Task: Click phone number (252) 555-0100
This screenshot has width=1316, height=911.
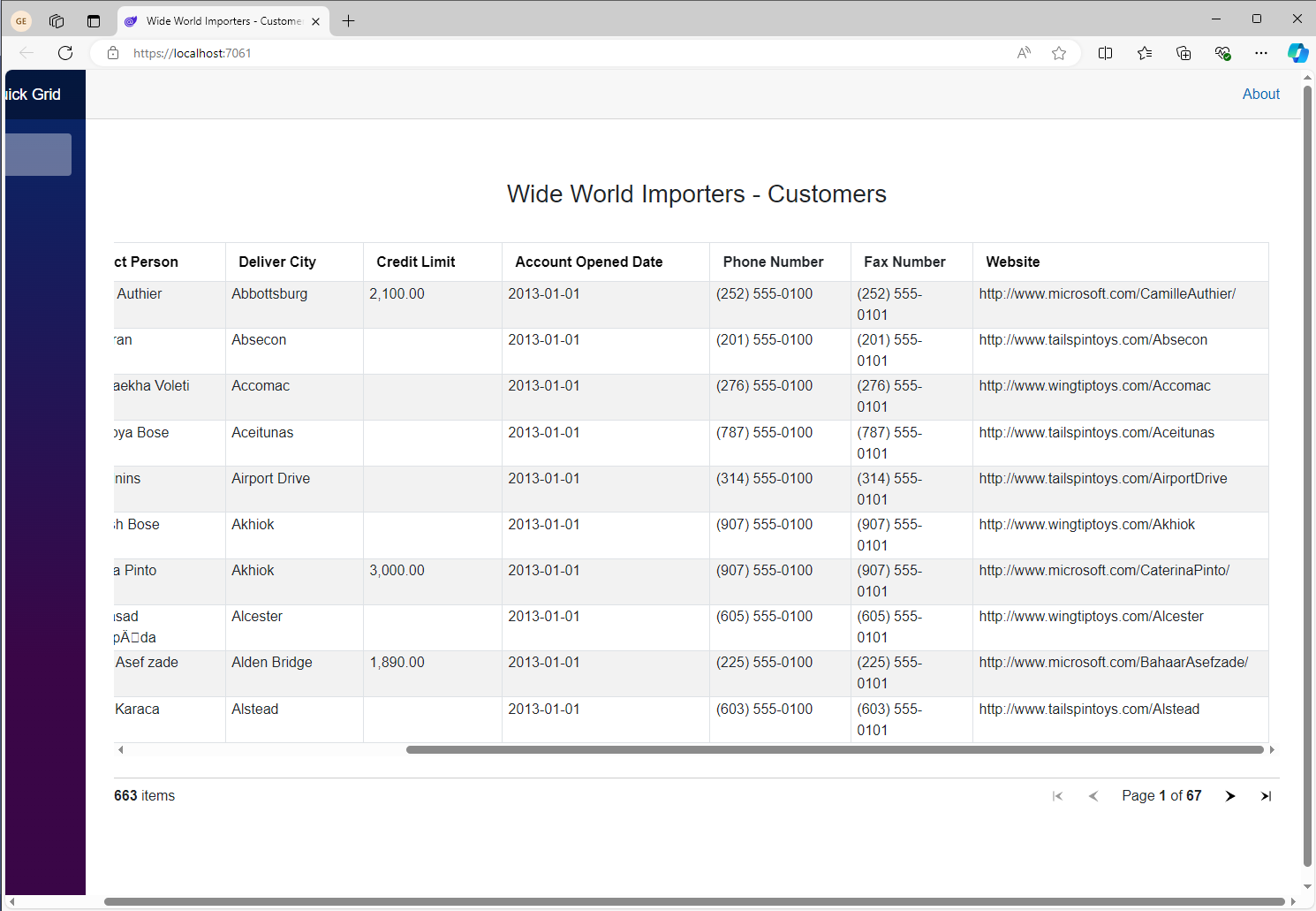Action: [x=764, y=293]
